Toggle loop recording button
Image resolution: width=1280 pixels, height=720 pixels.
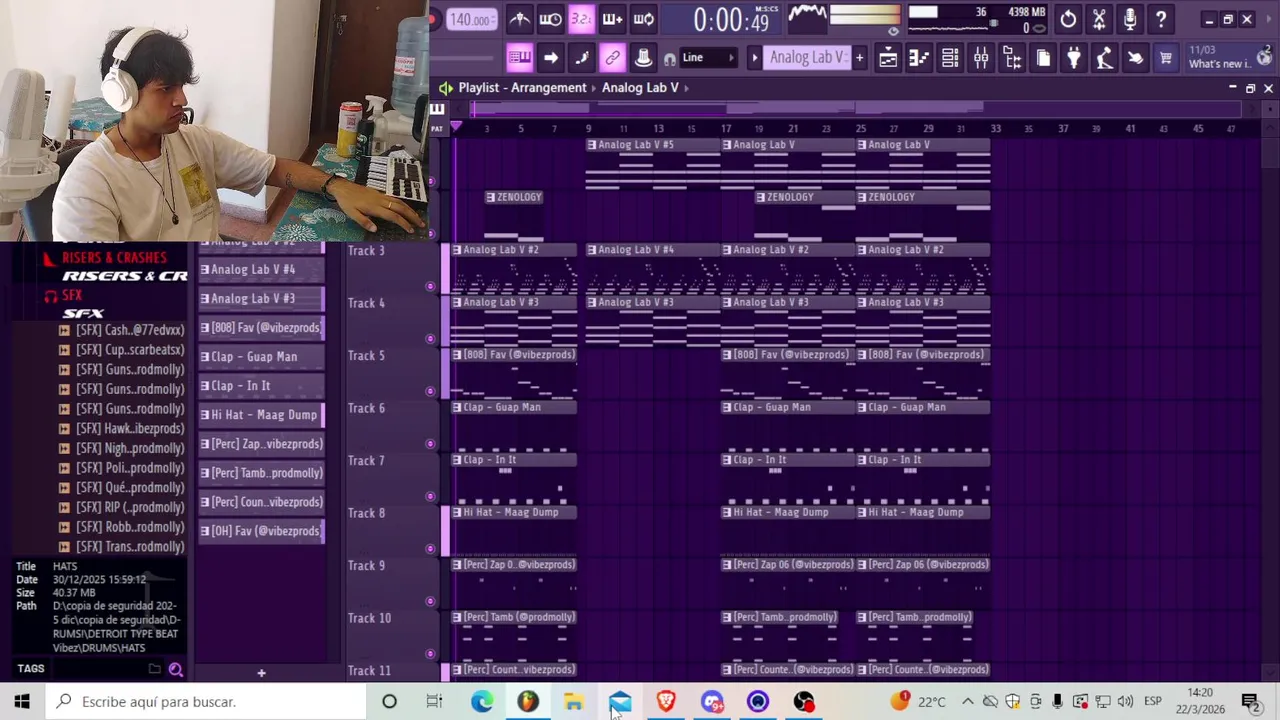pos(643,19)
